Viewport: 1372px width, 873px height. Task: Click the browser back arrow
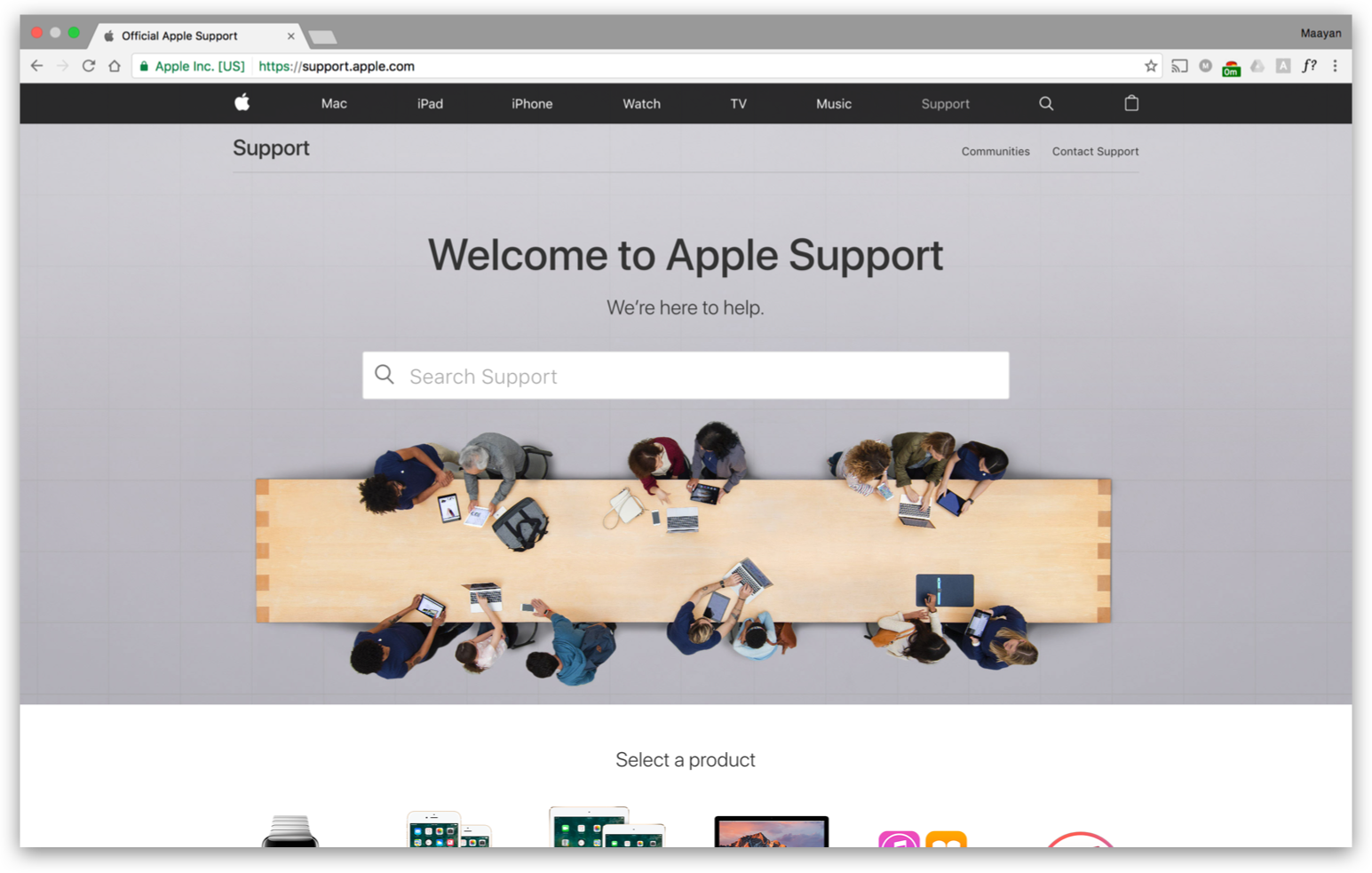coord(36,66)
